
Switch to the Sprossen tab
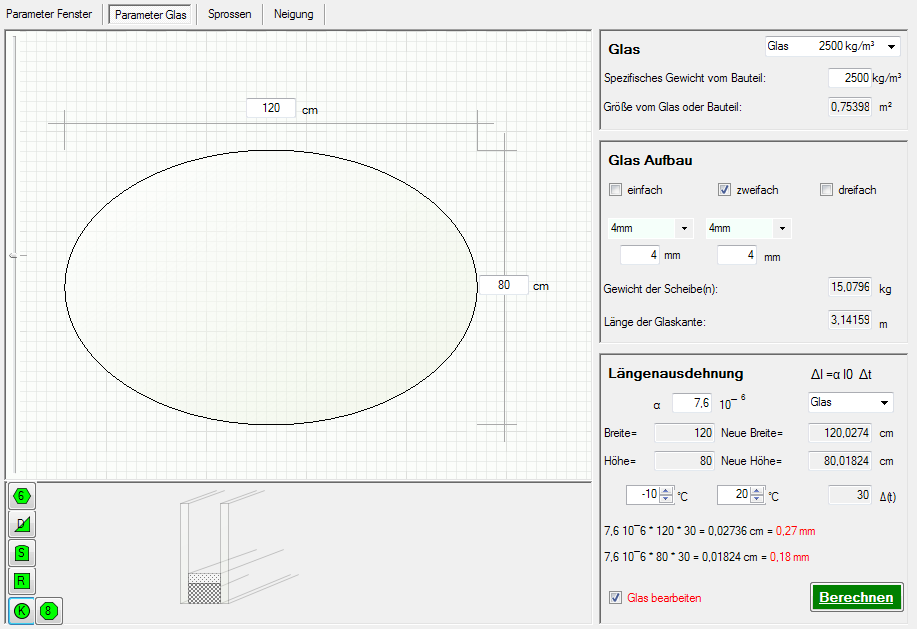(229, 14)
